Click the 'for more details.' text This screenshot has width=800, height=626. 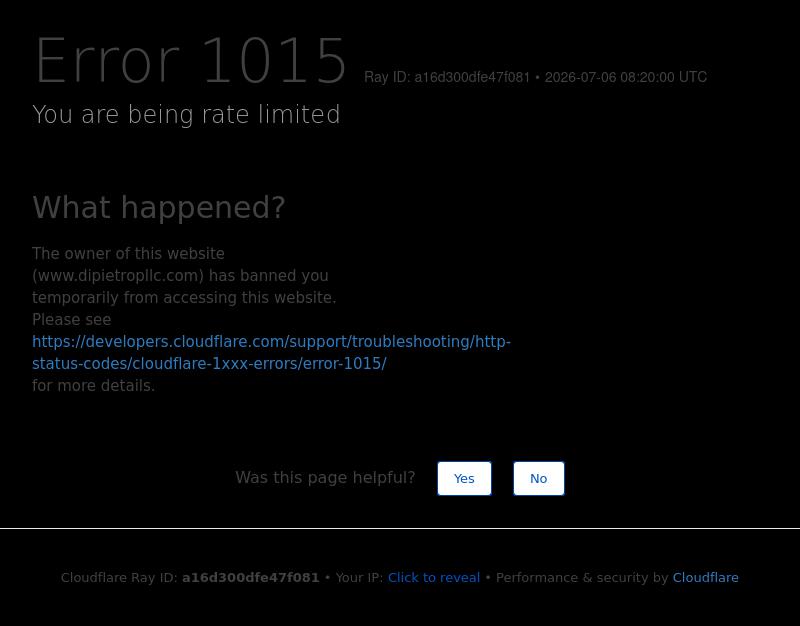pos(93,386)
